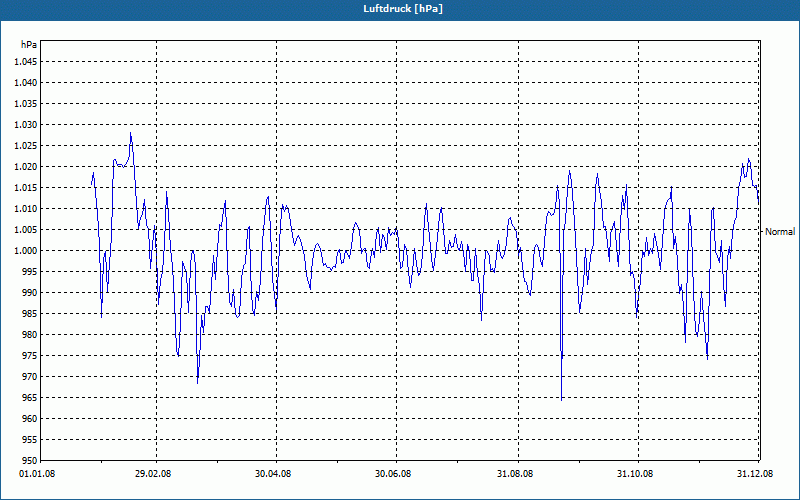Select the 990 y-axis label
Image resolution: width=800 pixels, height=500 pixels.
pyautogui.click(x=30, y=292)
